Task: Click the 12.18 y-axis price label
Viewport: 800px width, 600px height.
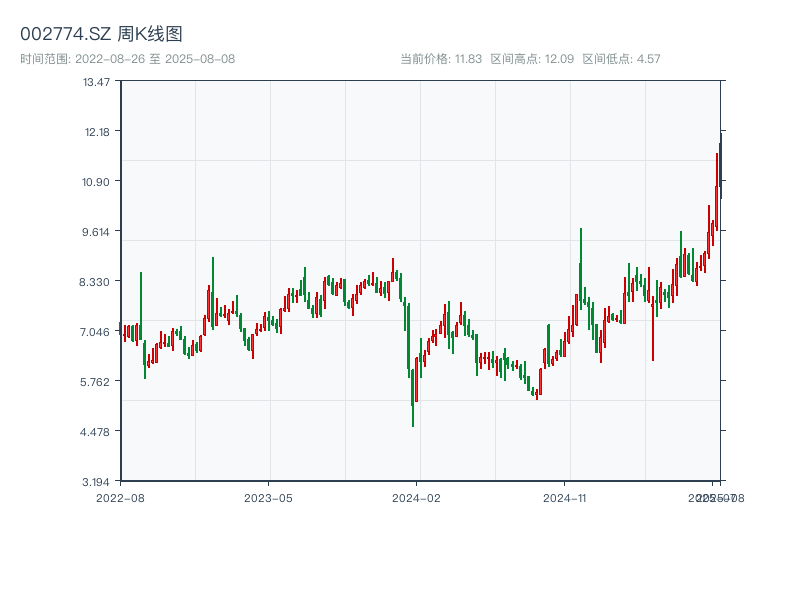Action: coord(96,131)
